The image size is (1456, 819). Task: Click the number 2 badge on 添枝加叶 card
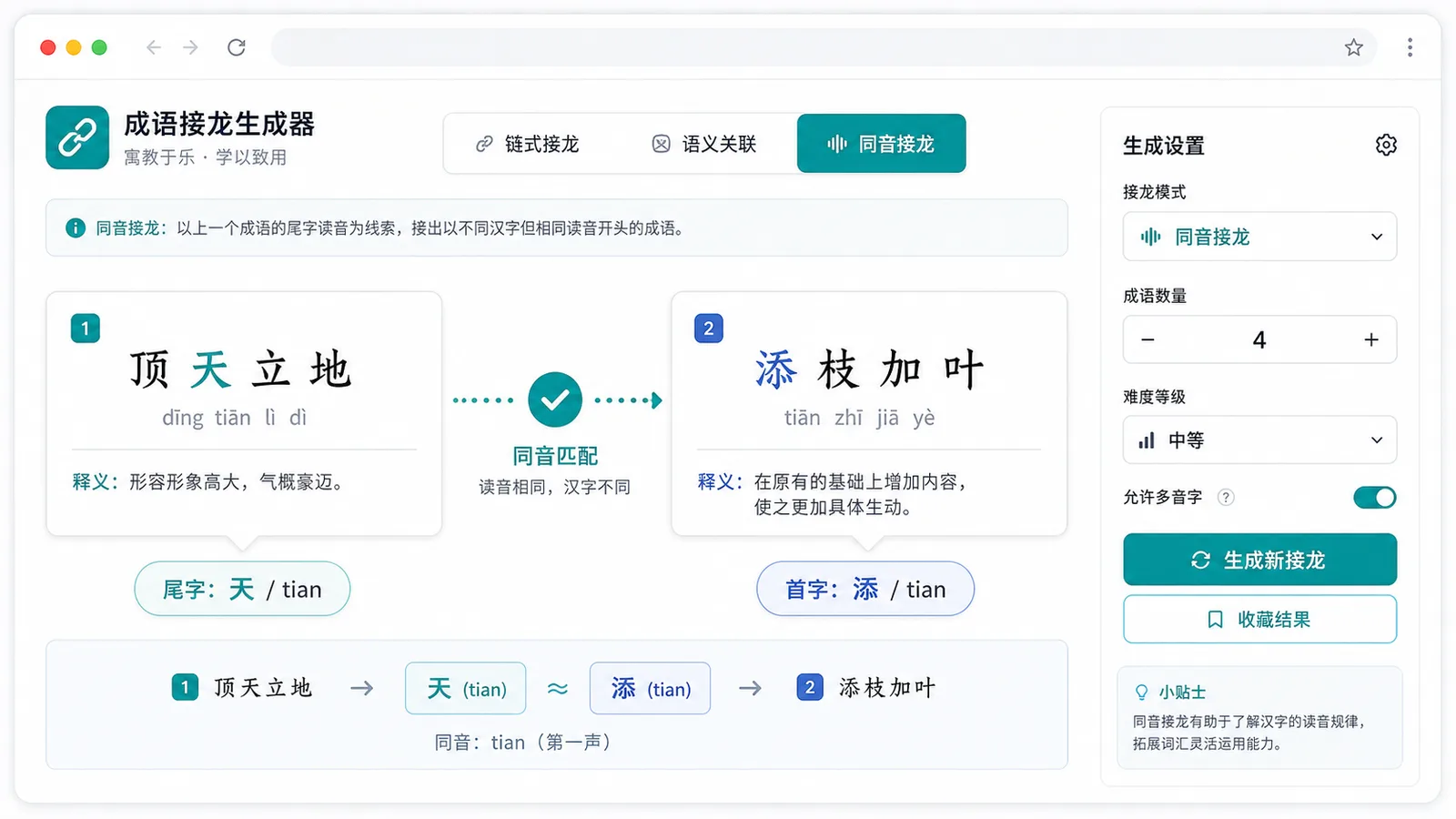tap(709, 329)
